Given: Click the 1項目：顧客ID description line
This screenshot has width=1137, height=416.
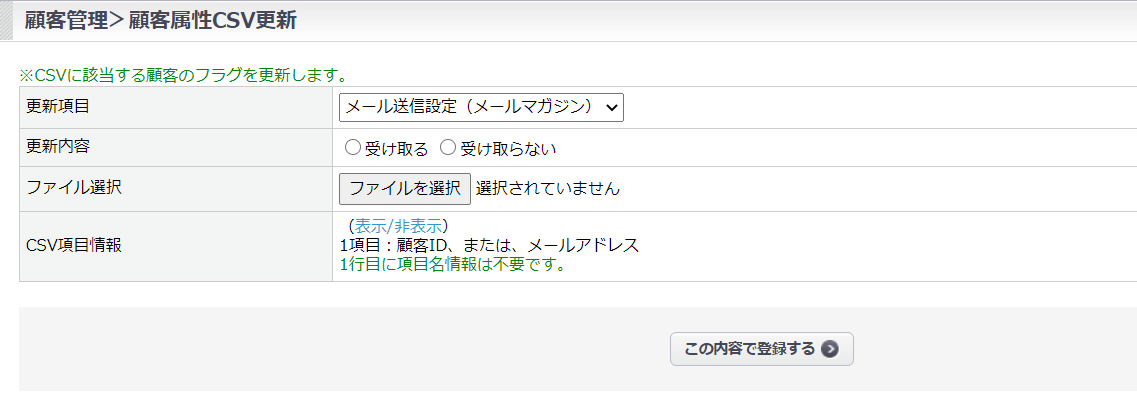Looking at the screenshot, I should click(x=490, y=245).
